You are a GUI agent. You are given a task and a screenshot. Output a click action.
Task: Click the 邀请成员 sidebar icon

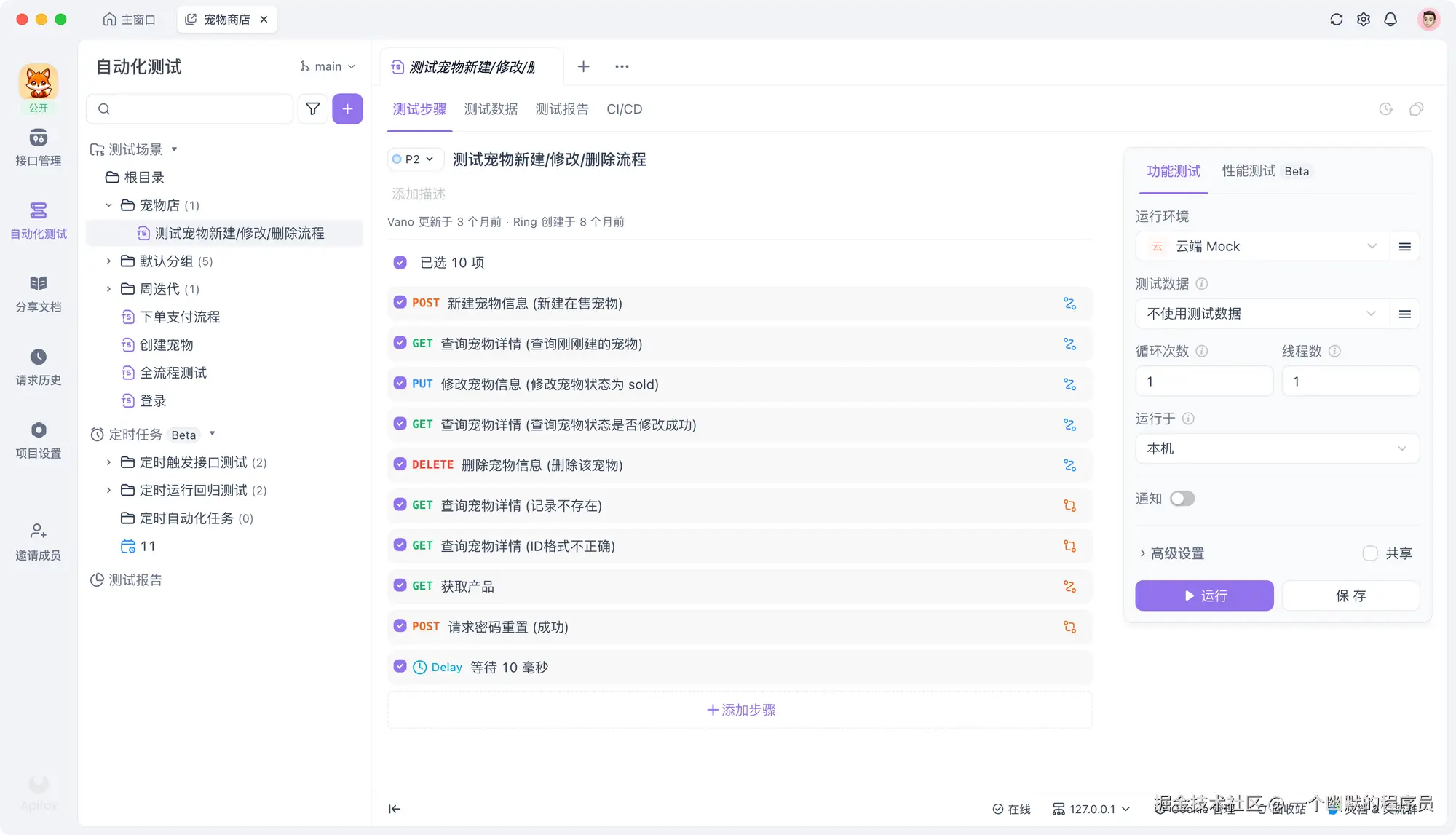[x=38, y=539]
